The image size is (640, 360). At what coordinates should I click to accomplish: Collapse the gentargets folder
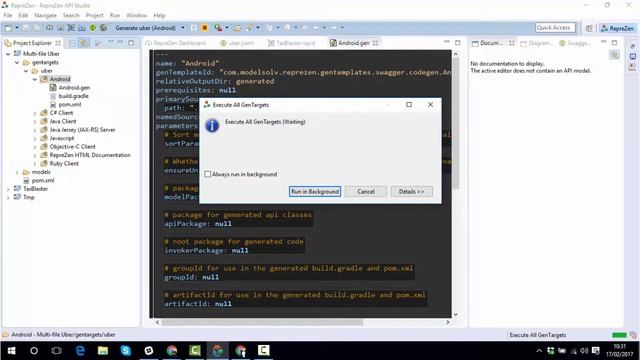click(x=17, y=62)
